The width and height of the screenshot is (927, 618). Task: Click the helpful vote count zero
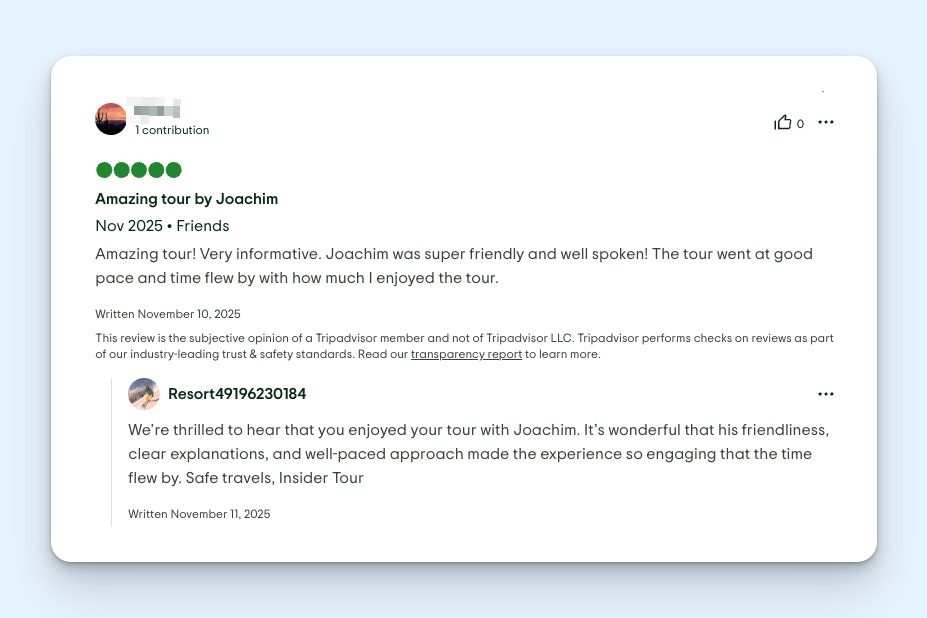click(800, 123)
